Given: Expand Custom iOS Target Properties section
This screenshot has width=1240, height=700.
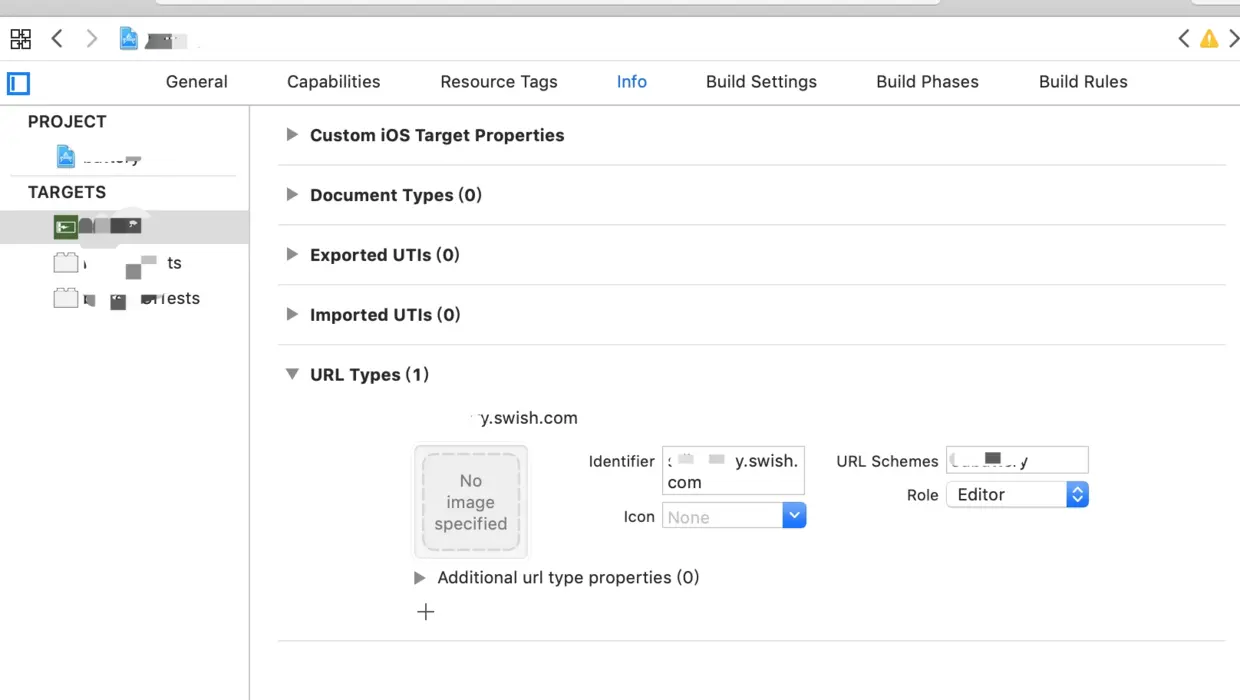Looking at the screenshot, I should pyautogui.click(x=292, y=135).
